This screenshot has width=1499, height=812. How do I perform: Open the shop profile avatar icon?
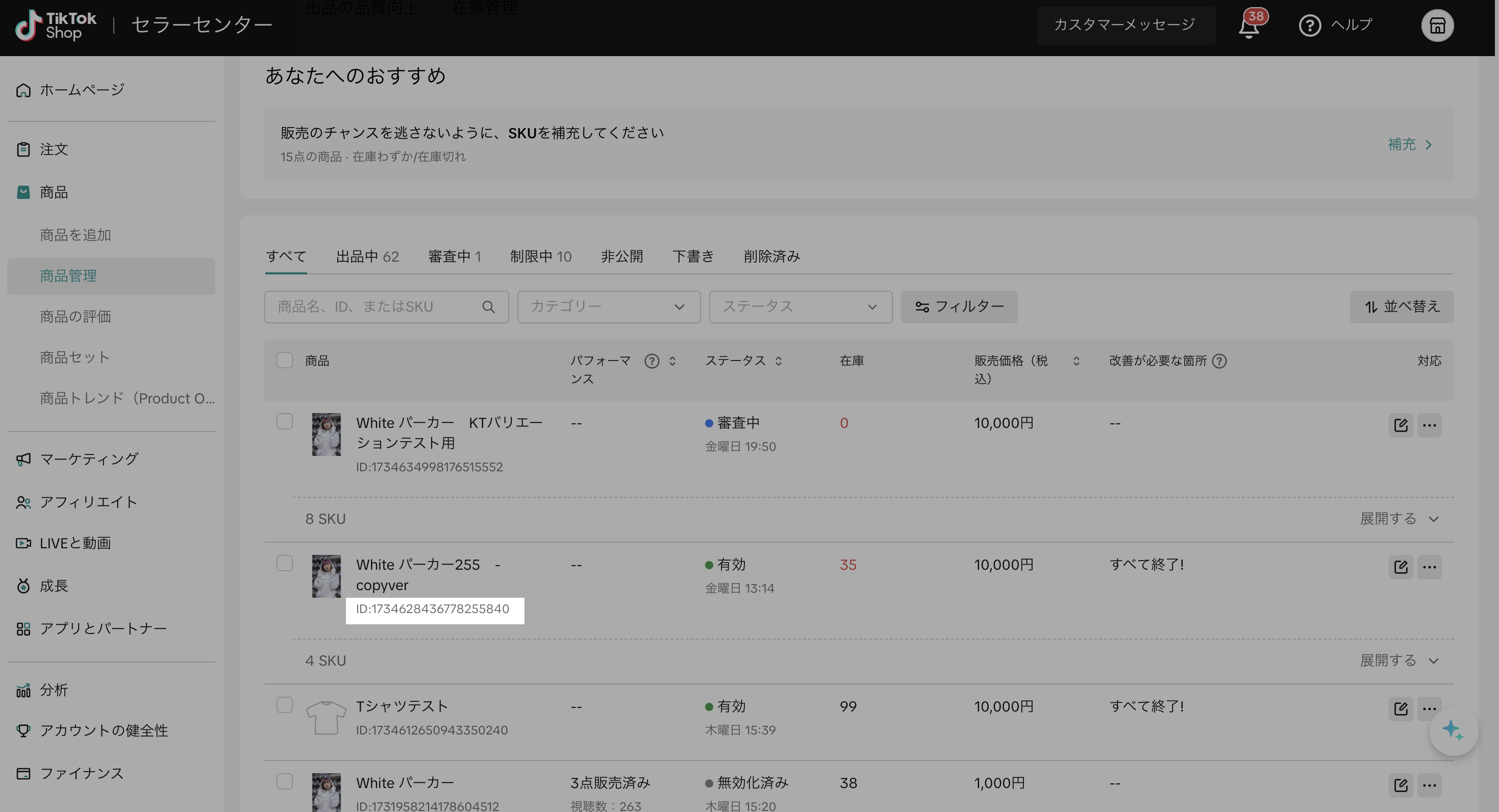1437,26
